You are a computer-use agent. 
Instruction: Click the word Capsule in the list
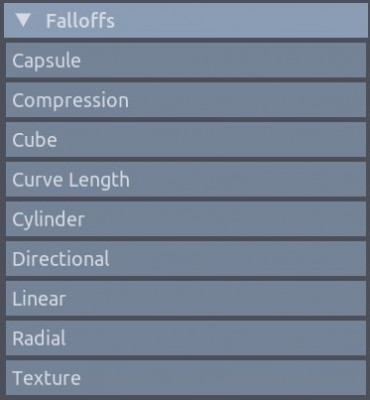point(46,61)
